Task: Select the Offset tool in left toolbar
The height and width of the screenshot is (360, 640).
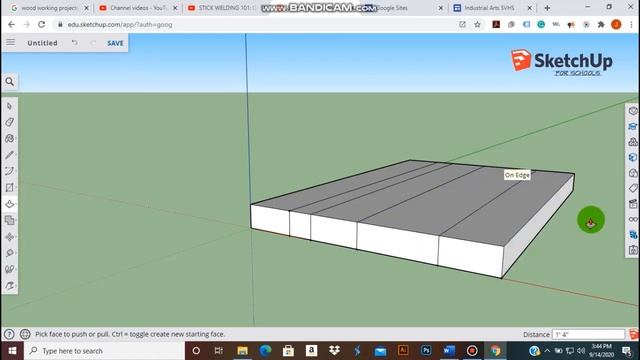Action: (9, 220)
